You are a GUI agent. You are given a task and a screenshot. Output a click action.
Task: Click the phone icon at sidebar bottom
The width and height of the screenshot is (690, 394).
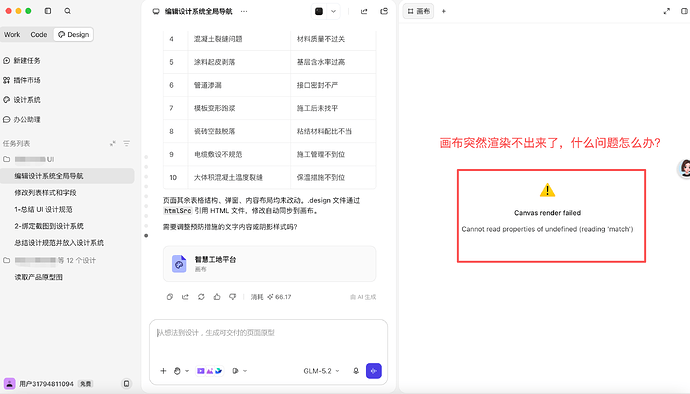point(126,384)
